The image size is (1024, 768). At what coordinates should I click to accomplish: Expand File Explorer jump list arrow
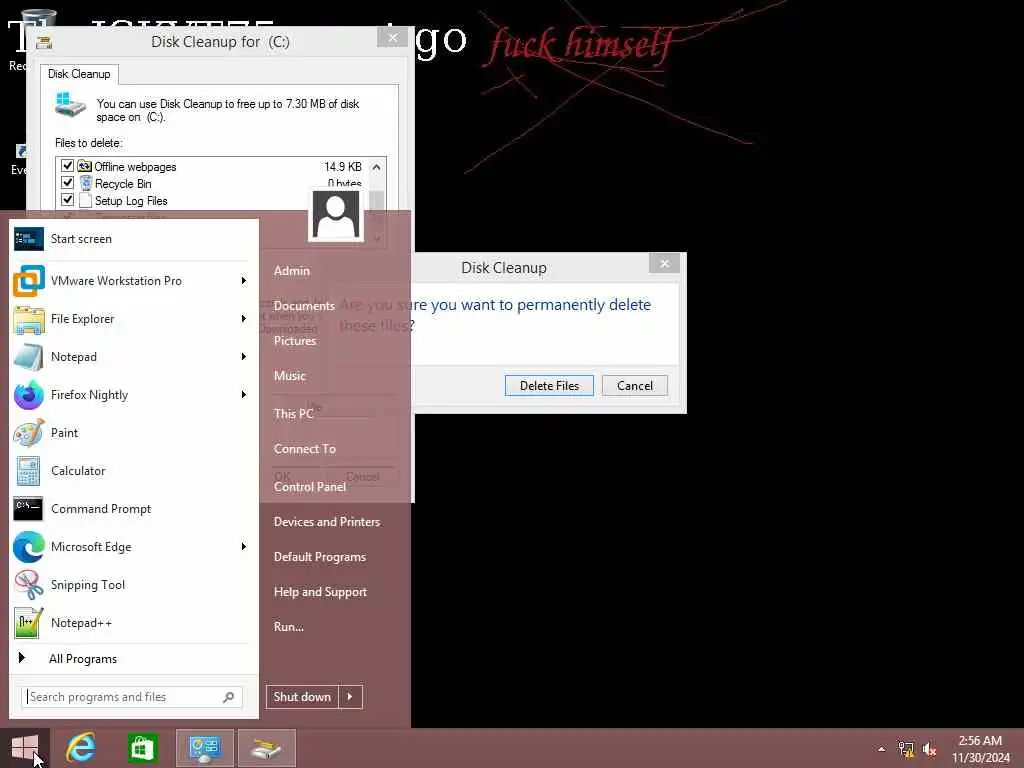[x=244, y=319]
